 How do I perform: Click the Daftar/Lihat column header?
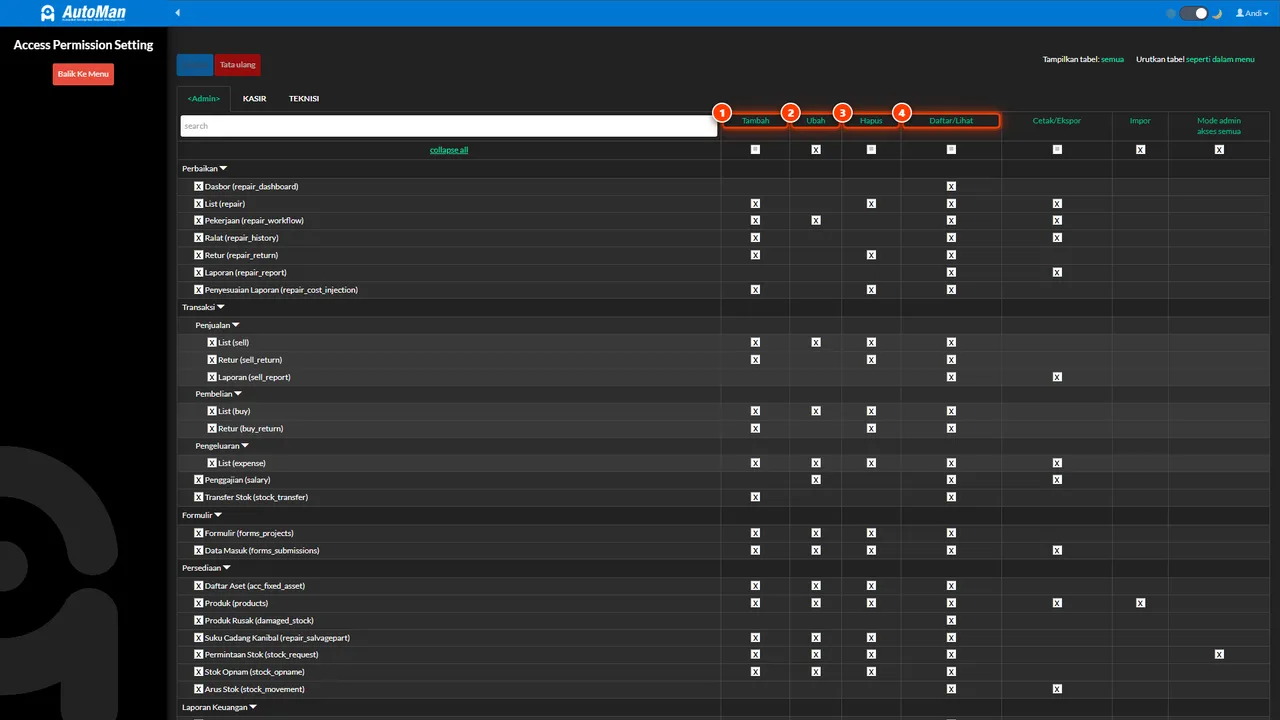951,121
